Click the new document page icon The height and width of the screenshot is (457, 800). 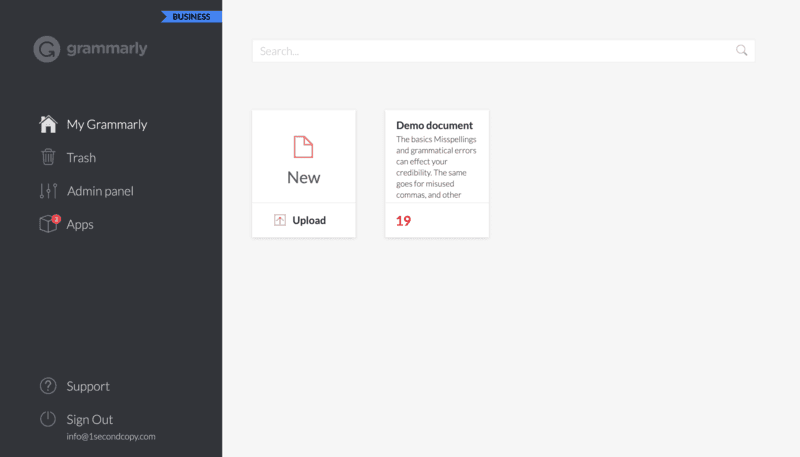tap(304, 147)
